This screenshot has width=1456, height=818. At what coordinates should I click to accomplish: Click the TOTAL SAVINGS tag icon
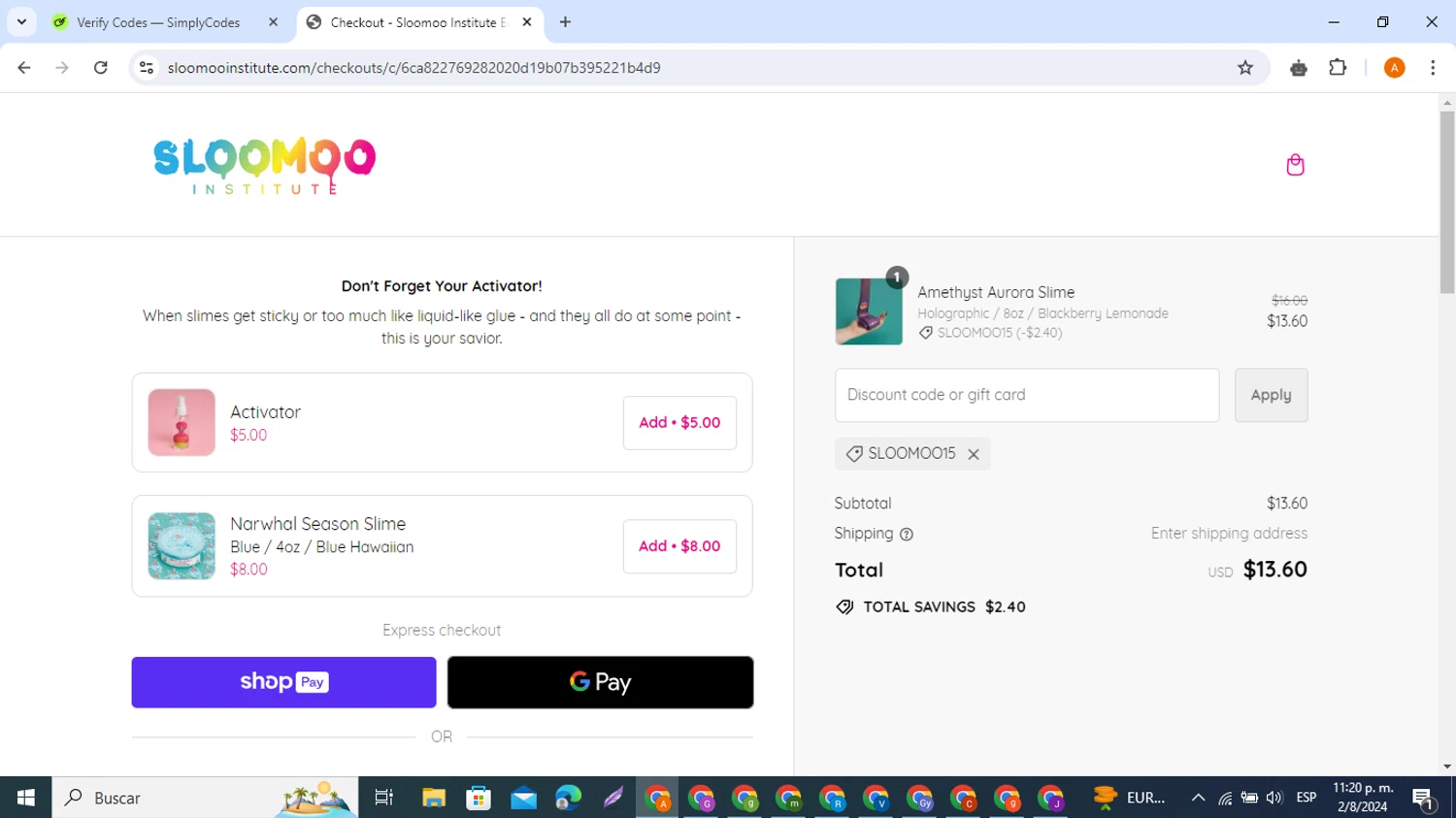tap(844, 607)
